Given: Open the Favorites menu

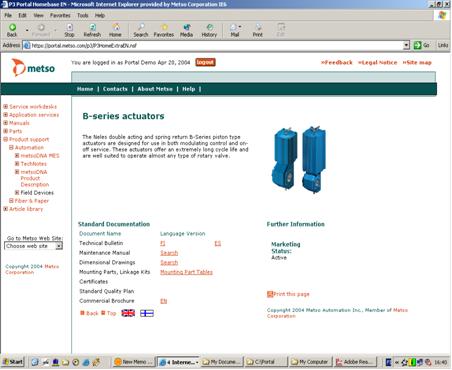Looking at the screenshot, I should [x=60, y=15].
